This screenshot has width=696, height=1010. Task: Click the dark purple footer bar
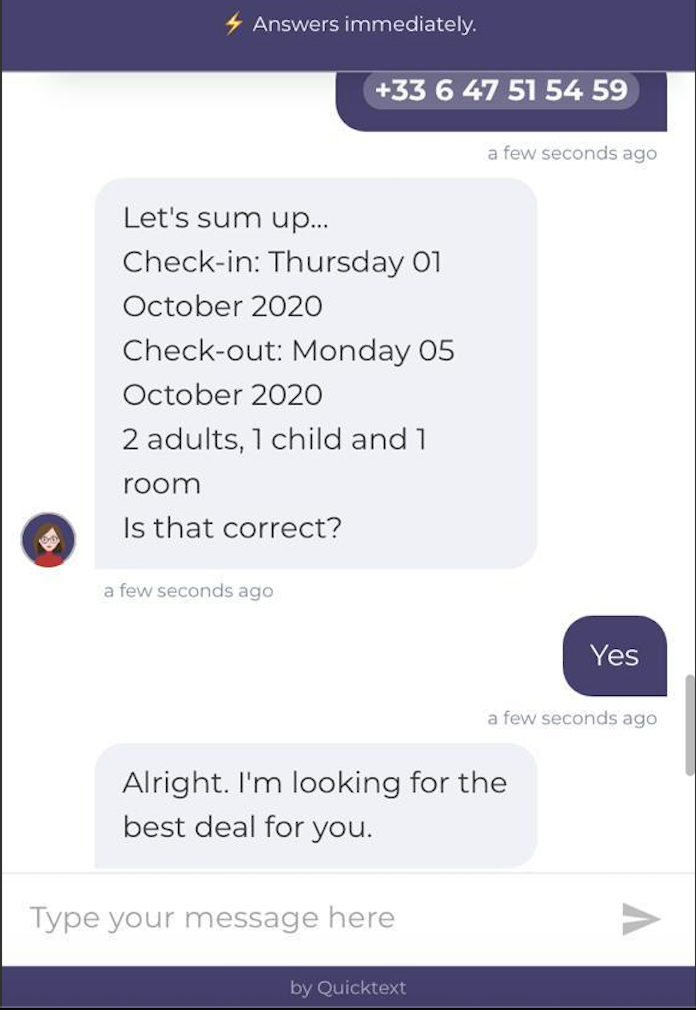(348, 987)
